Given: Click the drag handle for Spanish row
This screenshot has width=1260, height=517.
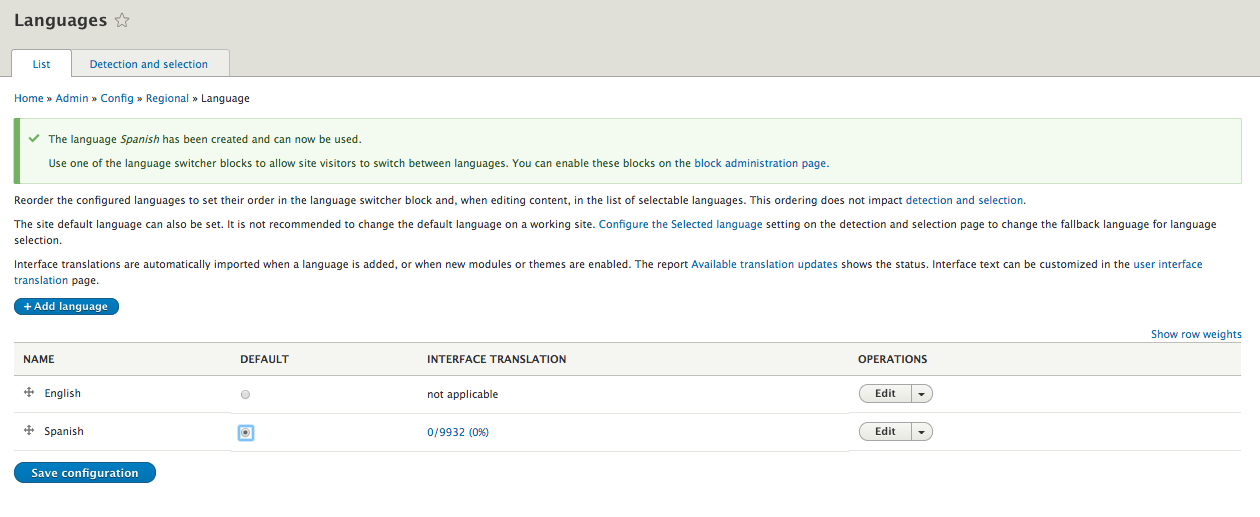Looking at the screenshot, I should click(x=29, y=431).
